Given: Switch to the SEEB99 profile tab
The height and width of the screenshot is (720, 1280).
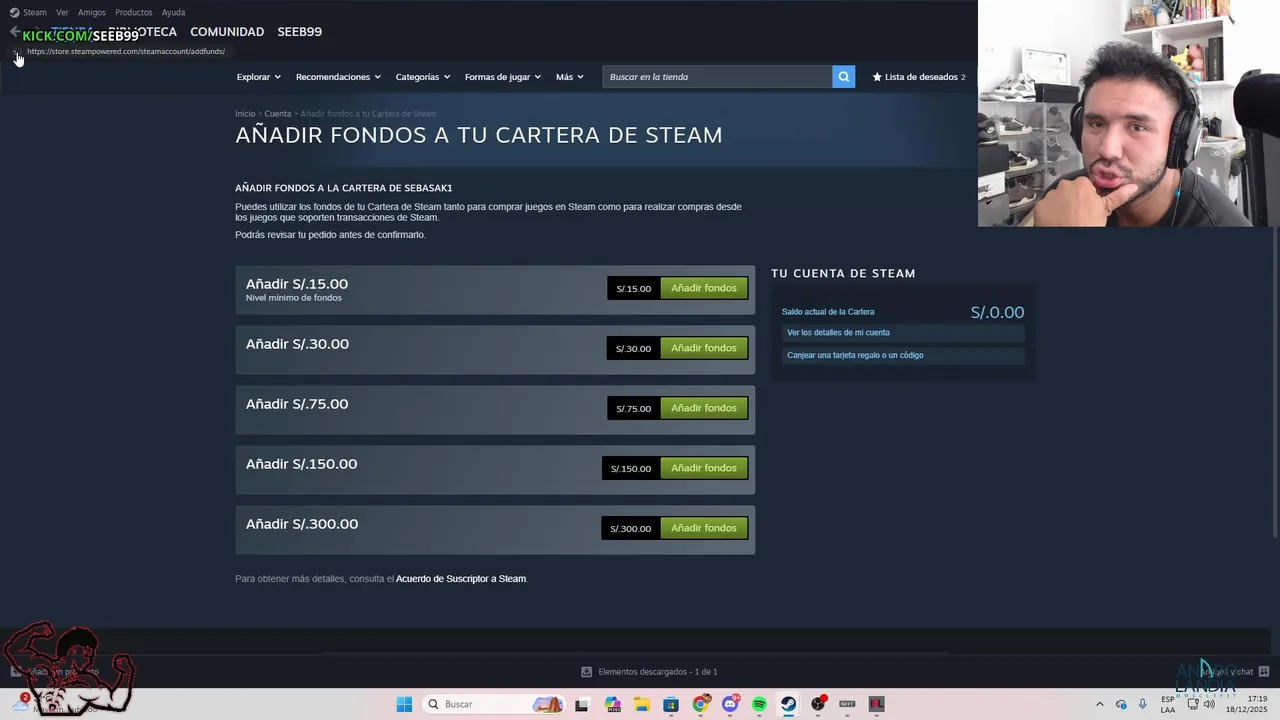Looking at the screenshot, I should click(x=299, y=32).
